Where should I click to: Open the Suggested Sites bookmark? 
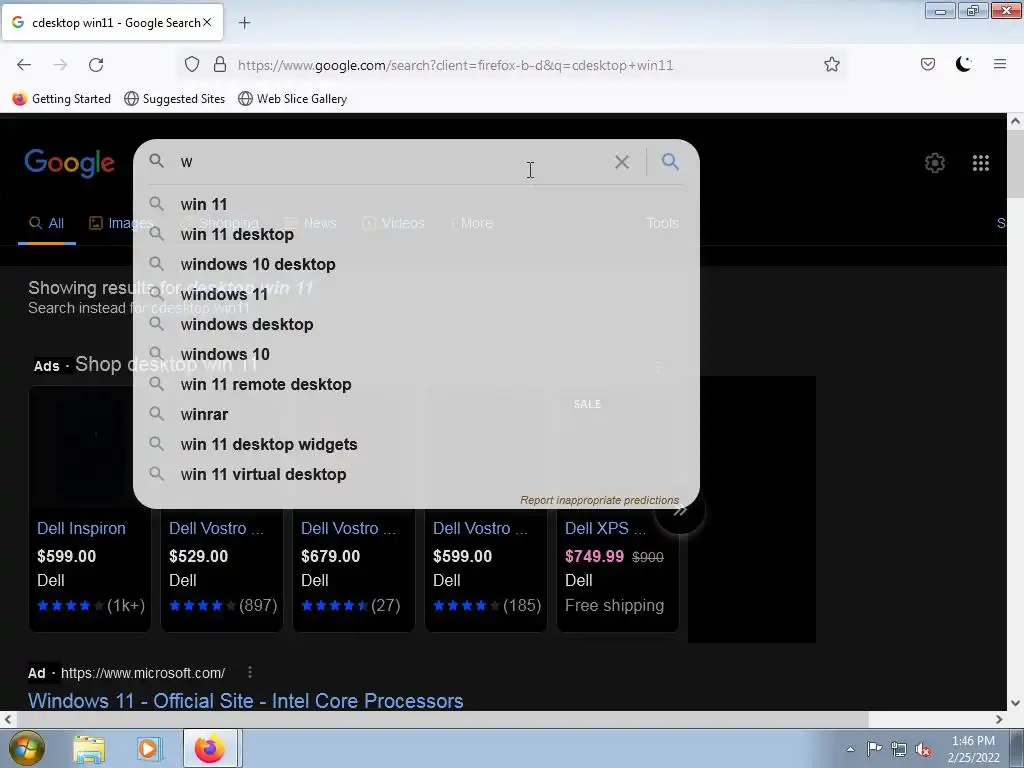tap(174, 99)
